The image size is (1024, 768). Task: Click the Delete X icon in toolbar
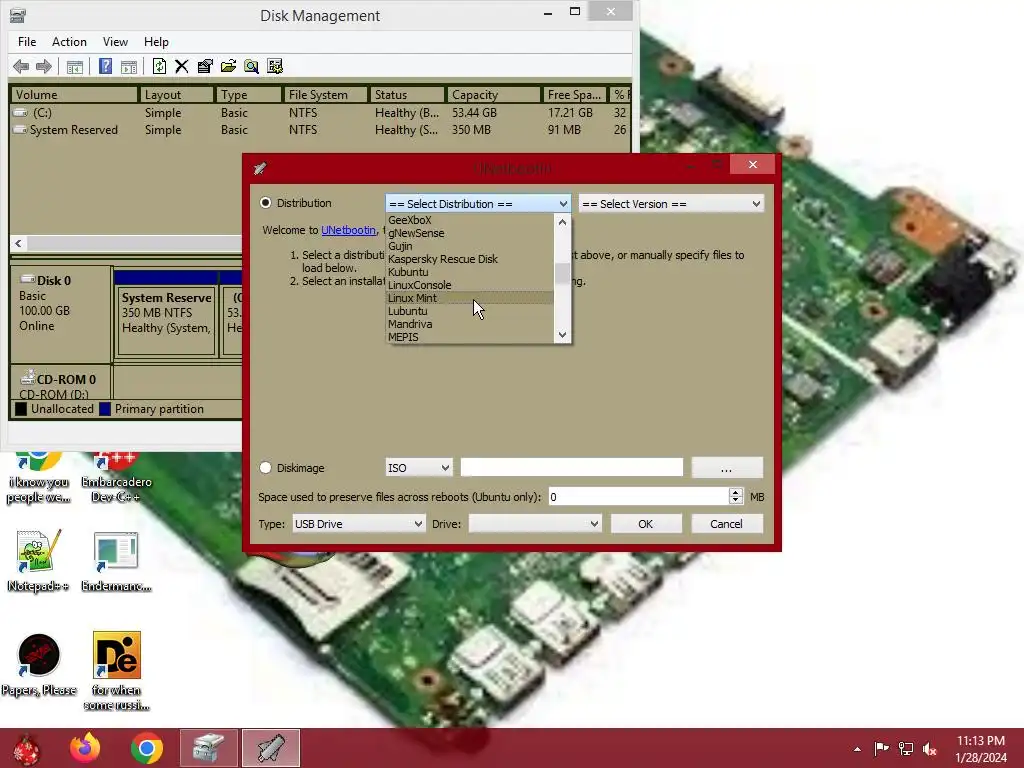(x=182, y=66)
